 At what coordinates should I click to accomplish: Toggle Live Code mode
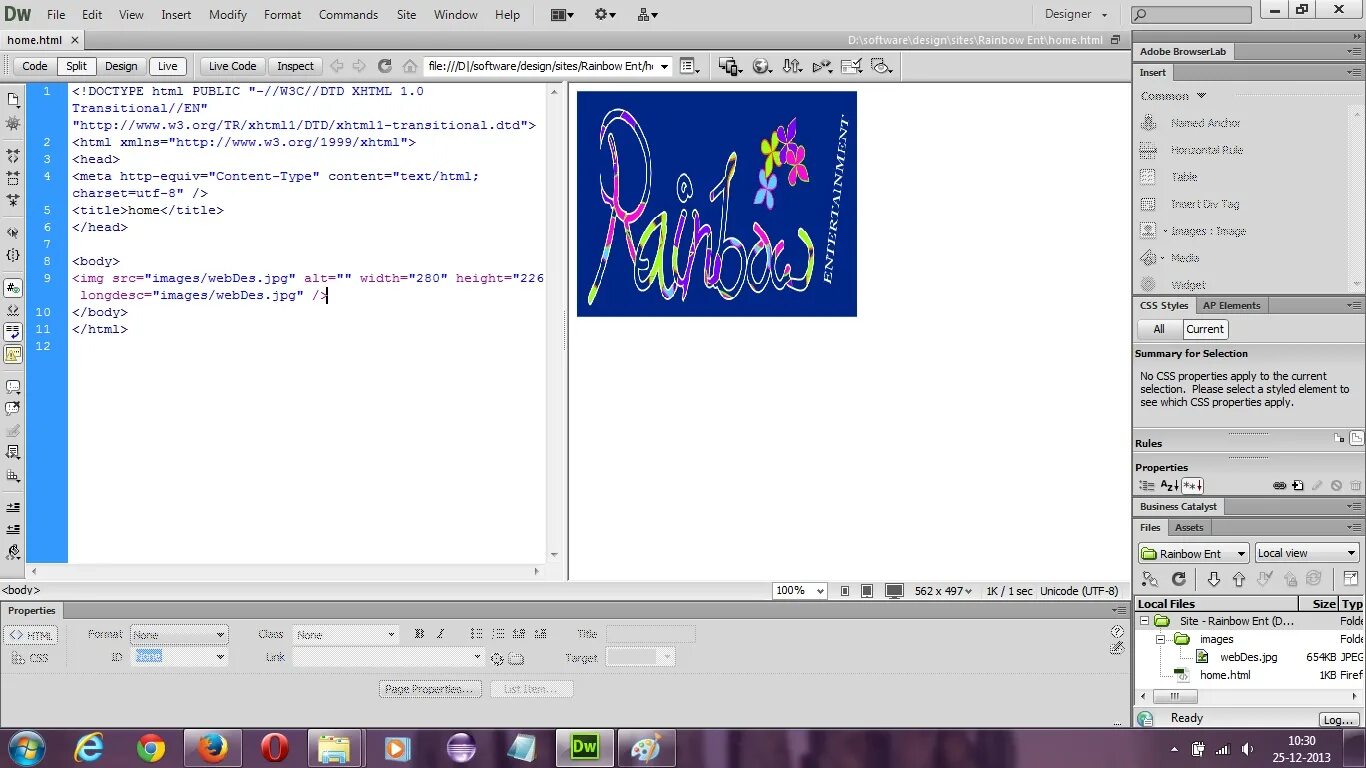232,66
